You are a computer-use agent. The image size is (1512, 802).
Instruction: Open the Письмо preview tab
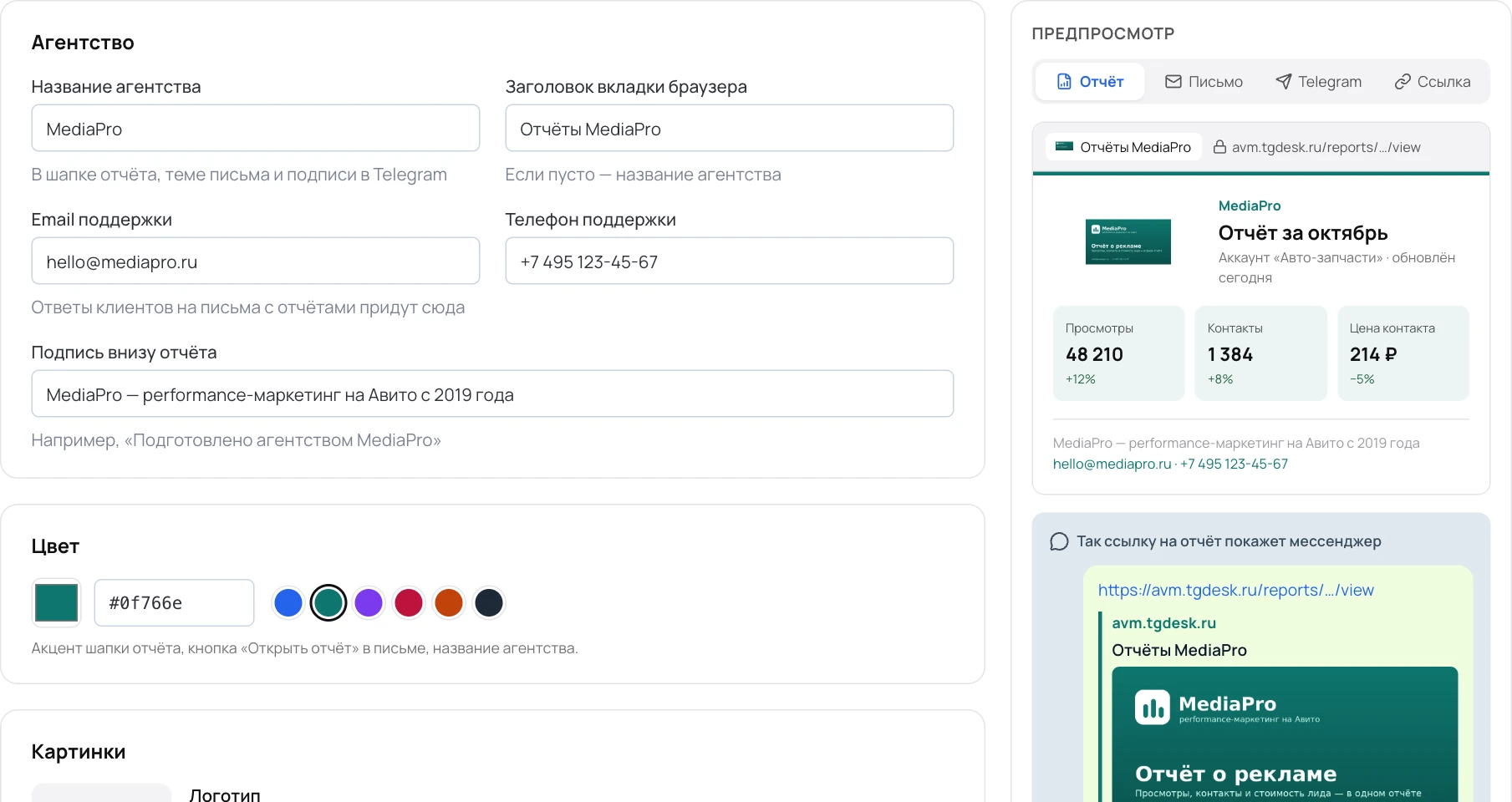click(1204, 82)
